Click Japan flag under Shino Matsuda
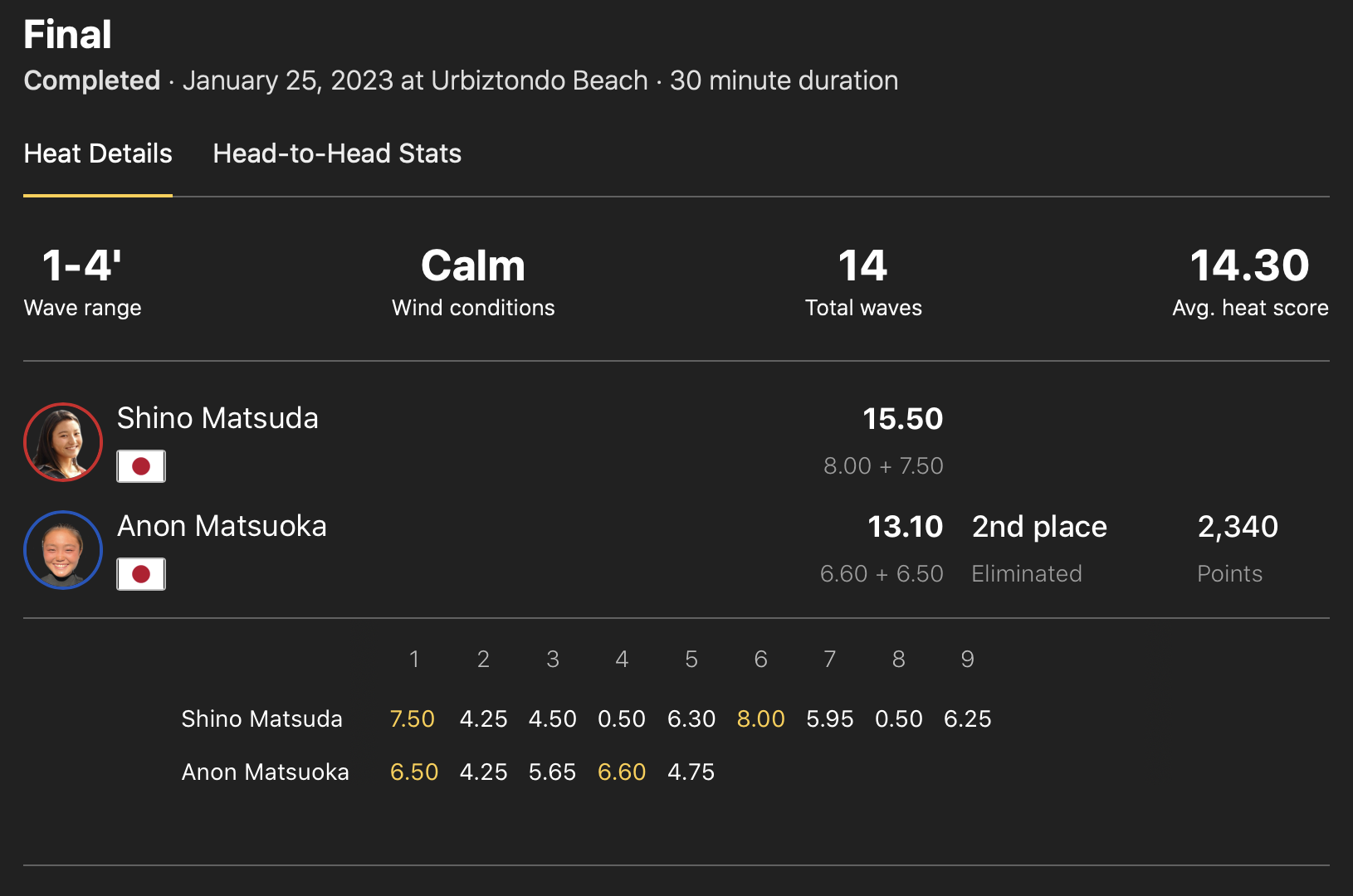 click(141, 466)
